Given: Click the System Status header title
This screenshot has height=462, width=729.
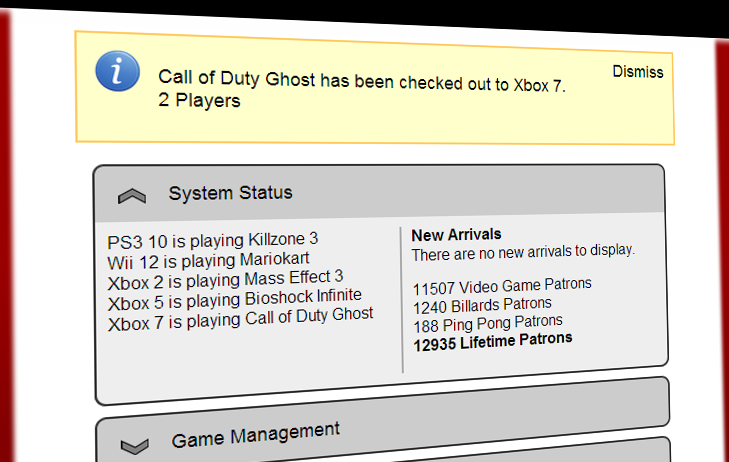Looking at the screenshot, I should [x=231, y=192].
